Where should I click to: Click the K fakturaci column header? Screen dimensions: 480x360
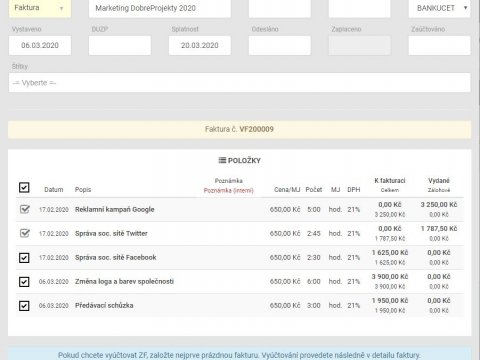(x=390, y=181)
